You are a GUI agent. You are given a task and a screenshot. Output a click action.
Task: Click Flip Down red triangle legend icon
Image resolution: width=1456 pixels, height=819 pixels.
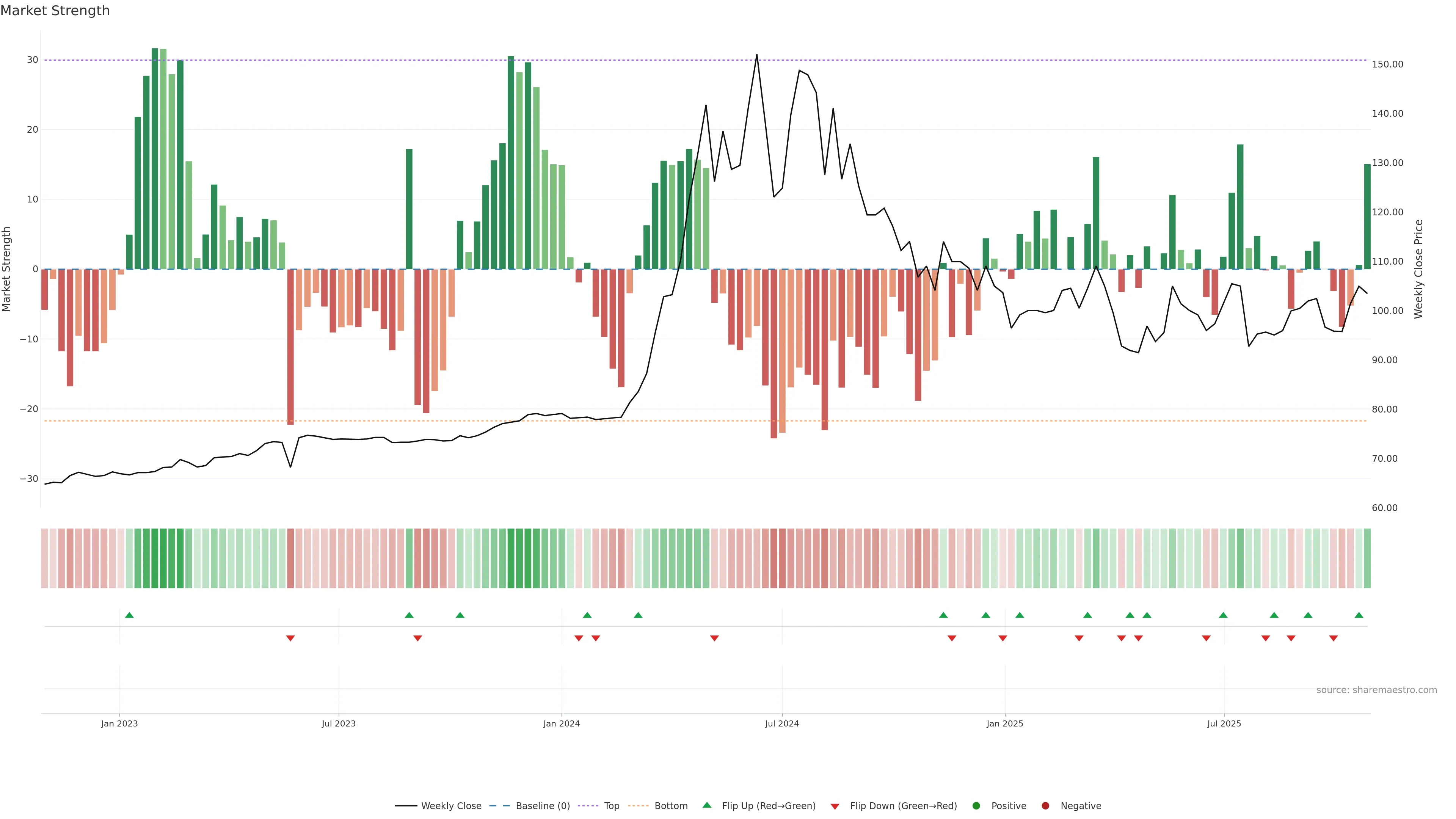835,806
